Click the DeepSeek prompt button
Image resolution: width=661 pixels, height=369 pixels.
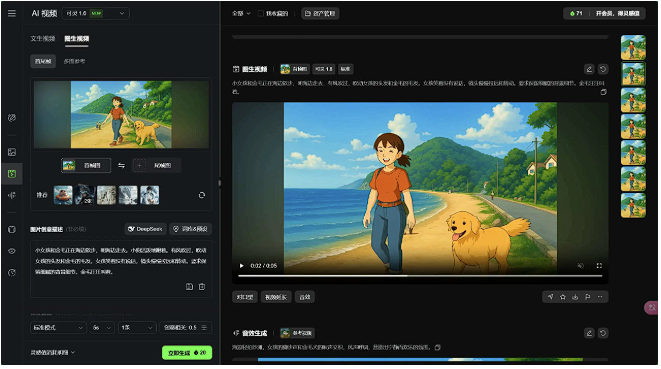click(146, 229)
